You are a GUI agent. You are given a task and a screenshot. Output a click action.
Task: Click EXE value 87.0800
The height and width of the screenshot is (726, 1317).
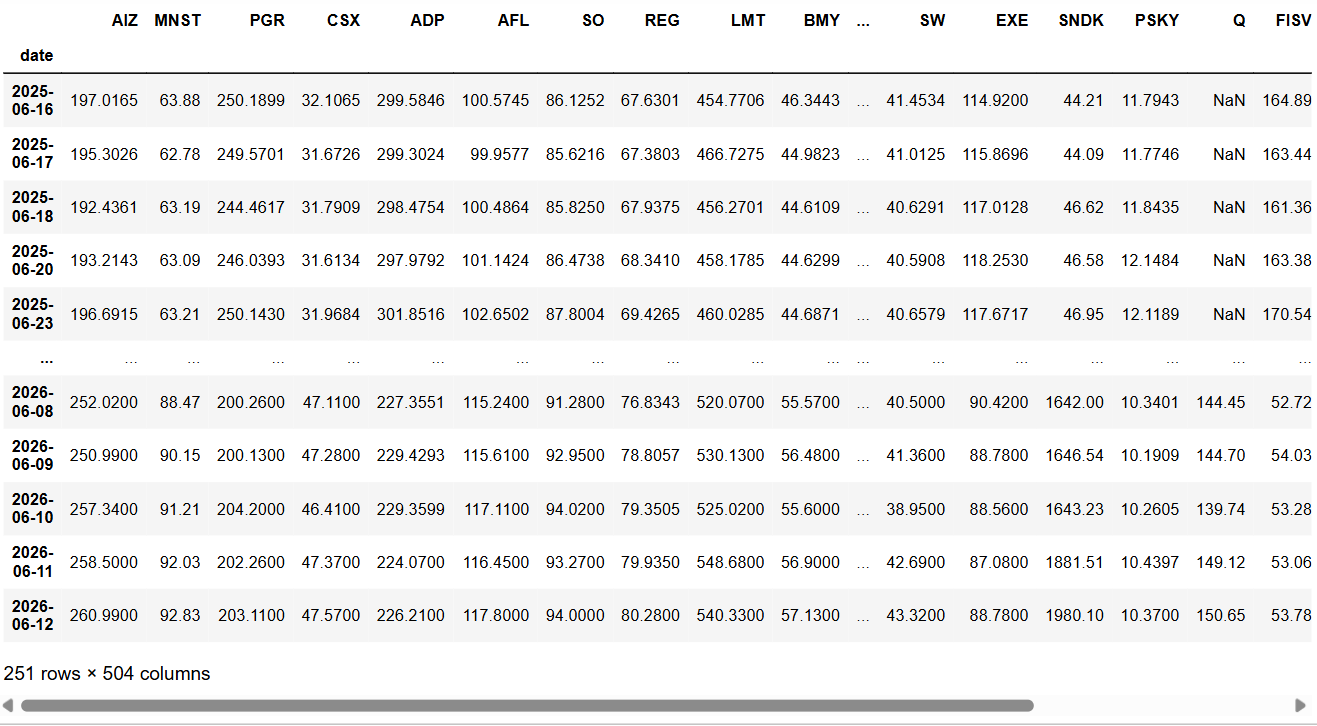click(999, 562)
